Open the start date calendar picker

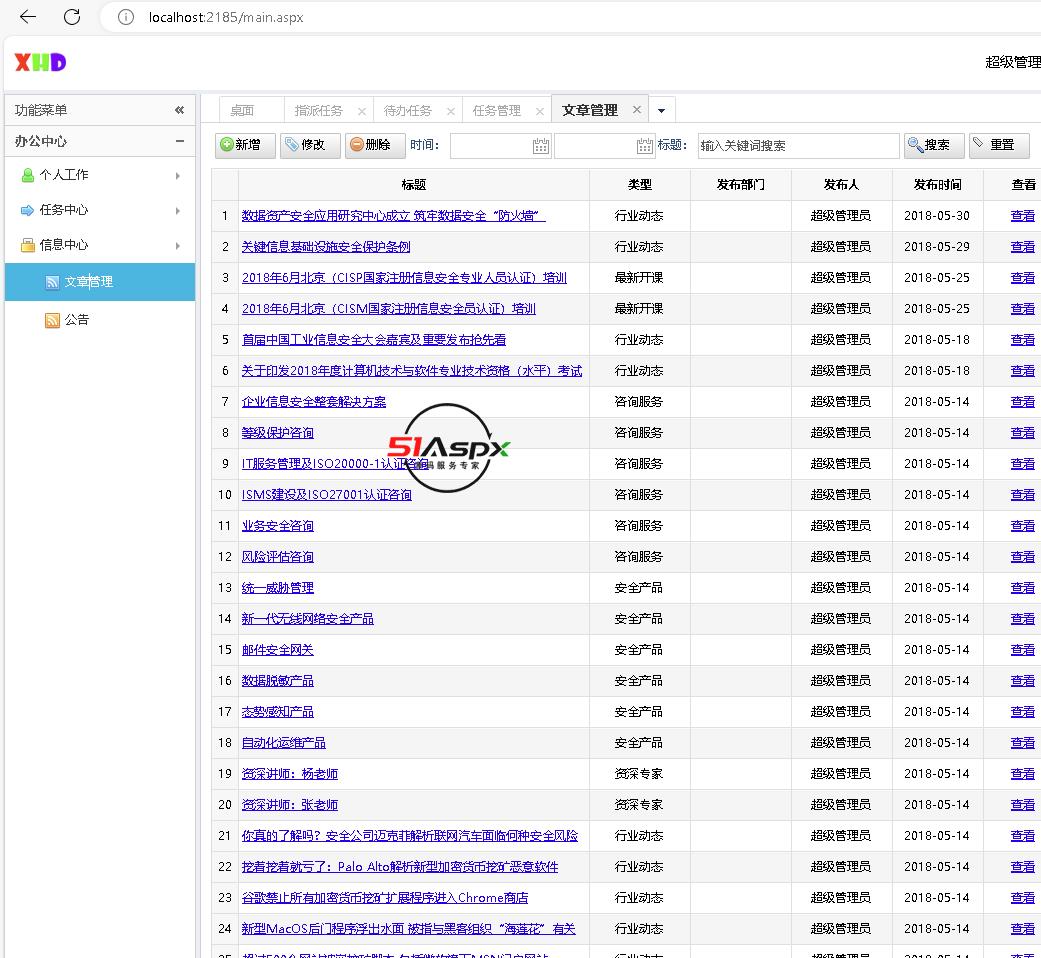click(541, 146)
